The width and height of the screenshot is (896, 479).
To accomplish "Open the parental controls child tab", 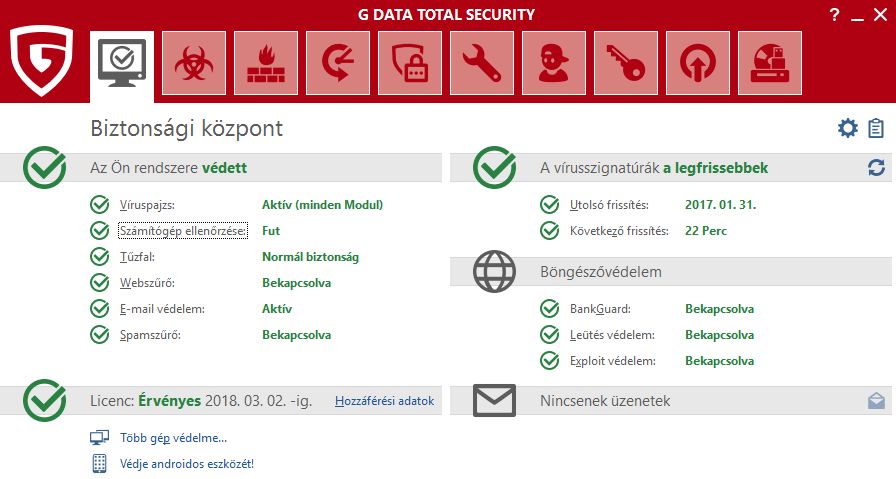I will (554, 63).
